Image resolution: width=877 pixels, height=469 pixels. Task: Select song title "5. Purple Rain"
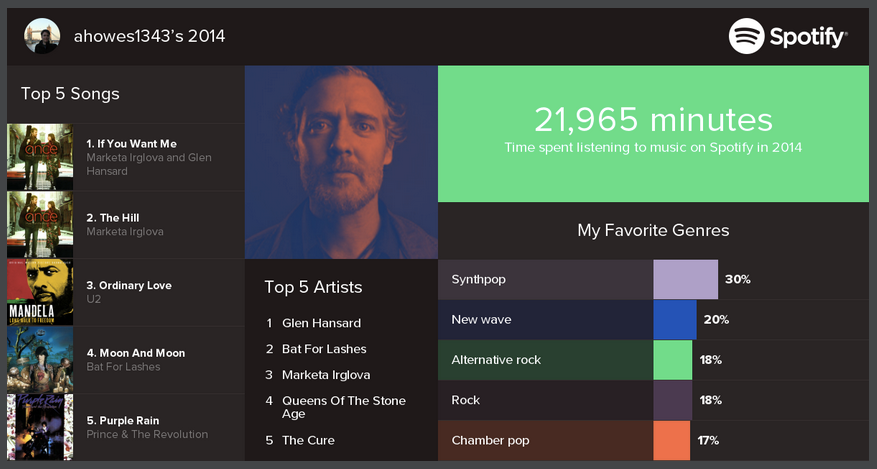pos(122,420)
